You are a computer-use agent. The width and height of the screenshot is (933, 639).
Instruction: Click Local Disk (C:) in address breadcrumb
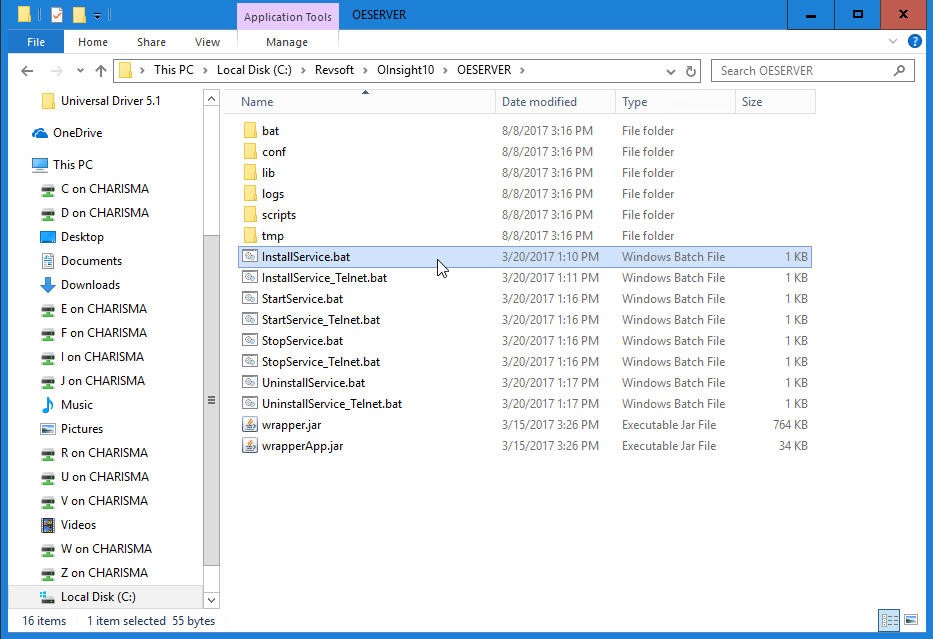[x=254, y=70]
